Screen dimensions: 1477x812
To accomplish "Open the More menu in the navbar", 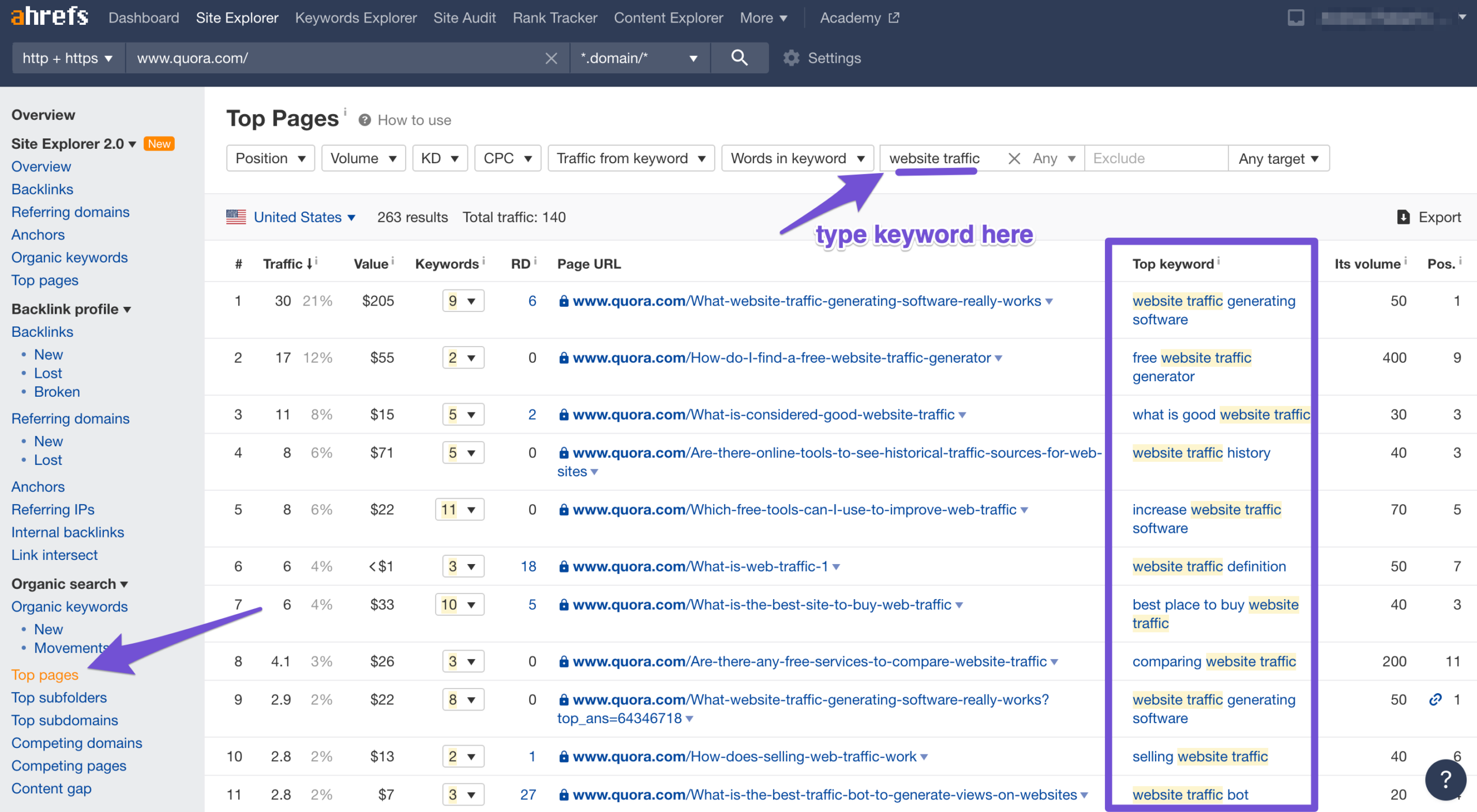I will coord(763,18).
